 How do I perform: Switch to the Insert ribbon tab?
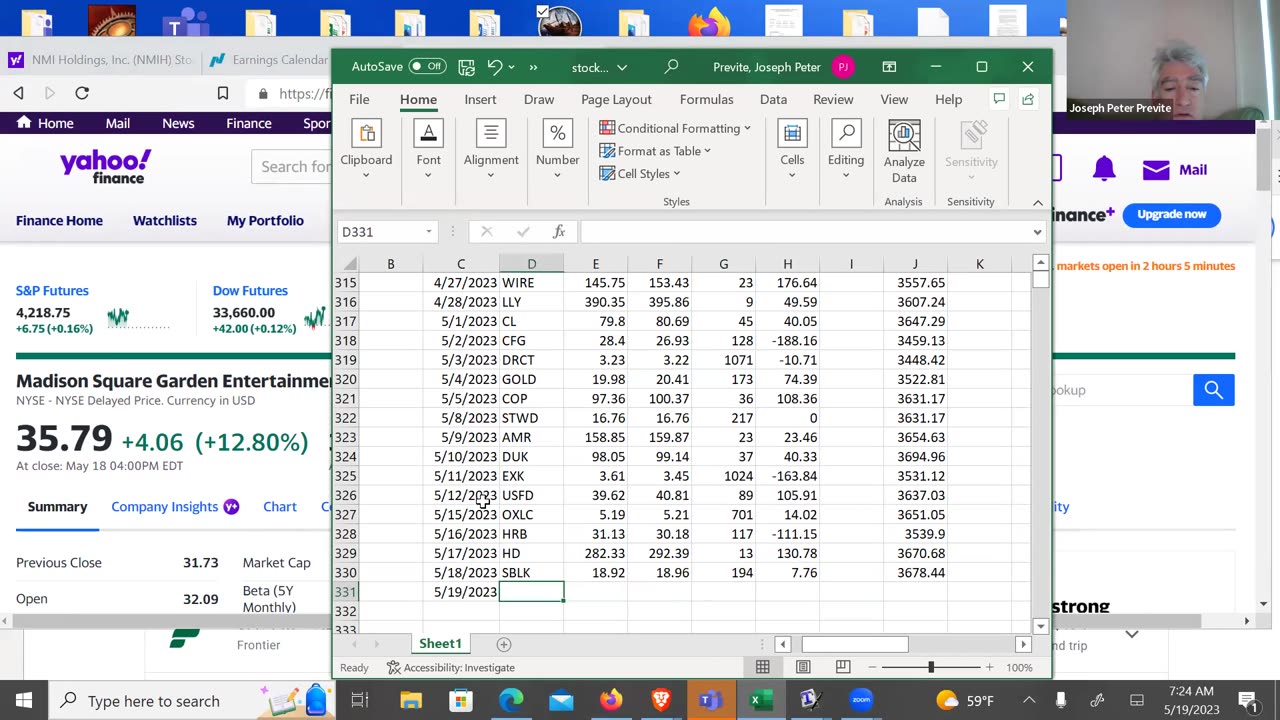[x=480, y=99]
